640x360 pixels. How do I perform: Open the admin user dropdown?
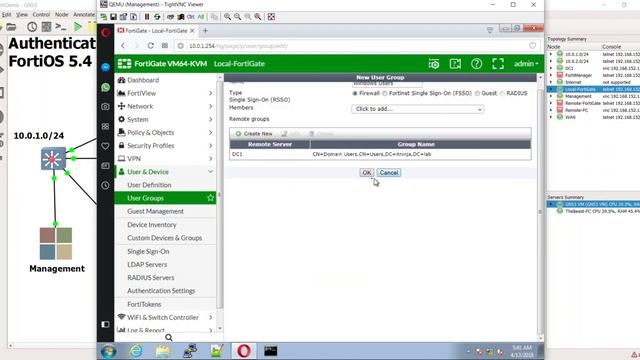(526, 64)
